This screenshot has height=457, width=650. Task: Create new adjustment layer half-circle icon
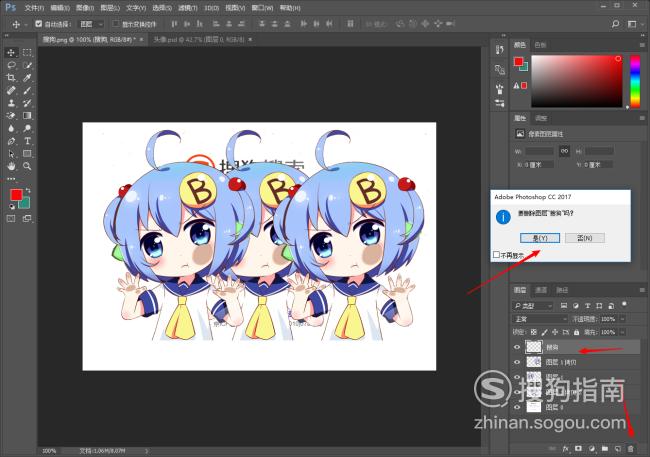[x=592, y=449]
